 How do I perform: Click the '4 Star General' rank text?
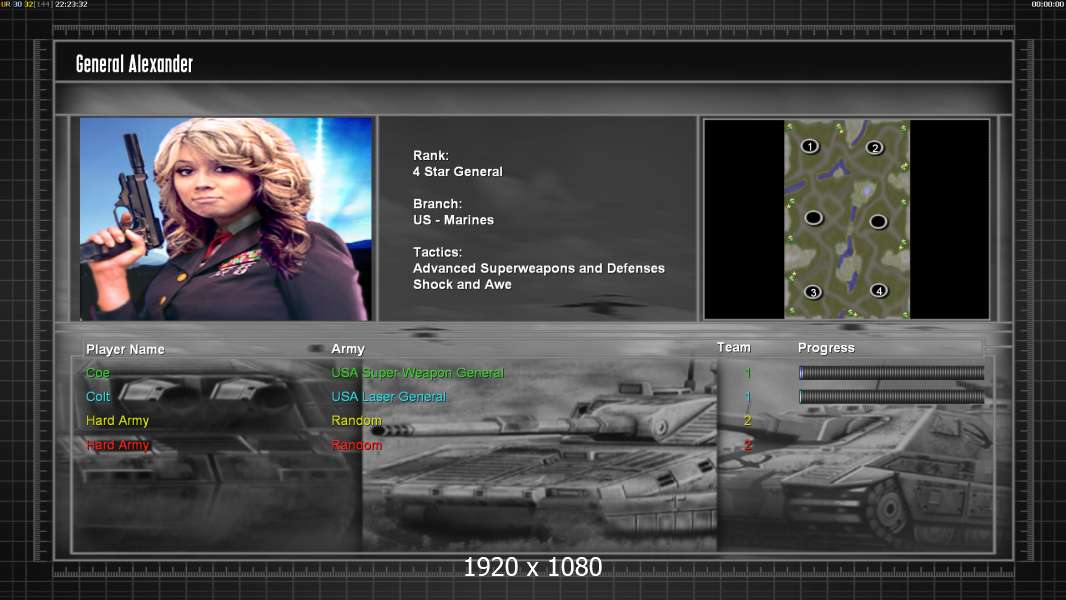click(x=458, y=172)
